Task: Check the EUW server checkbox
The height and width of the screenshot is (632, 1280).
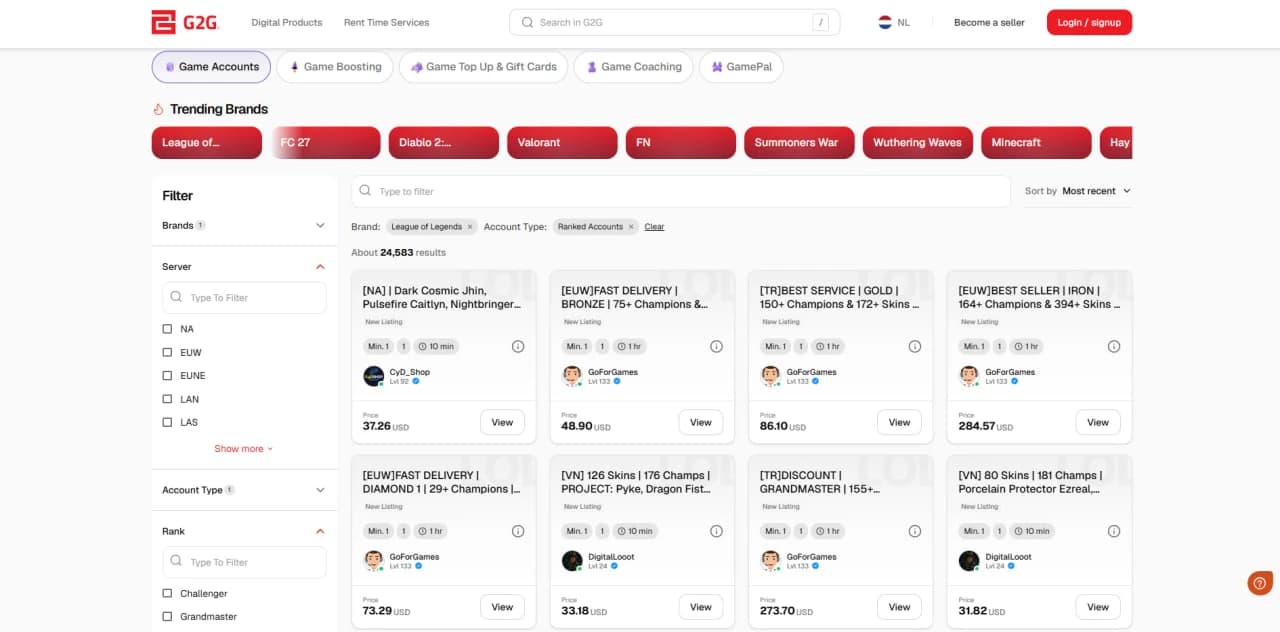Action: pos(167,352)
